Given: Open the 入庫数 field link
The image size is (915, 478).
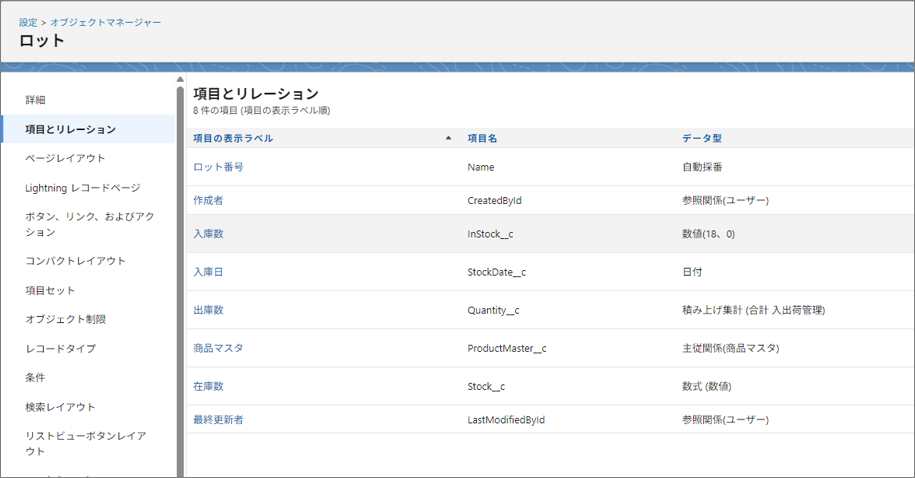Looking at the screenshot, I should coord(208,233).
